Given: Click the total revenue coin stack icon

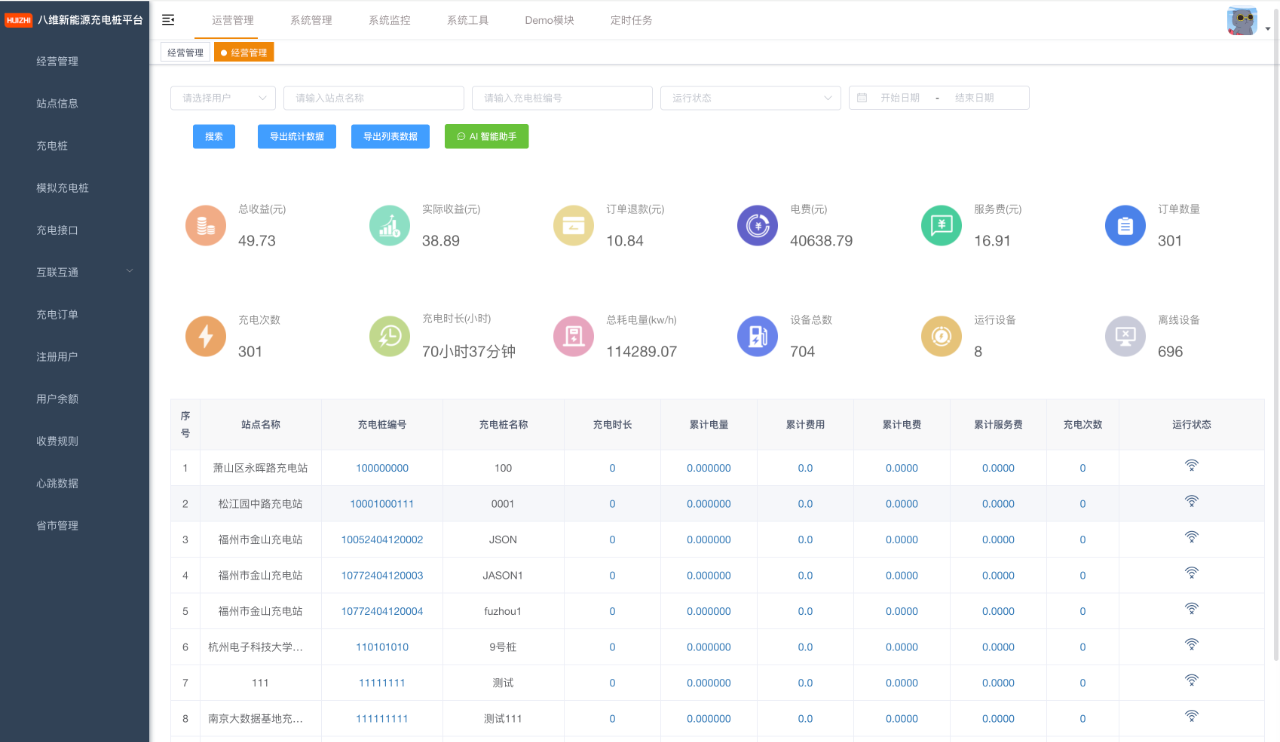Looking at the screenshot, I should 206,226.
